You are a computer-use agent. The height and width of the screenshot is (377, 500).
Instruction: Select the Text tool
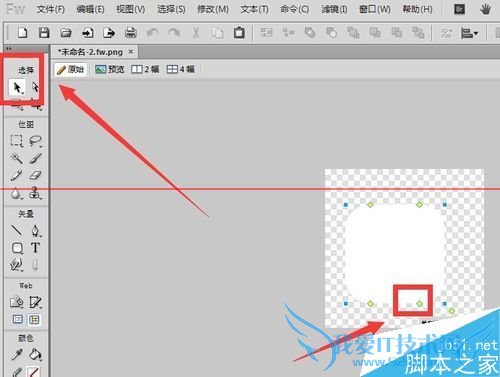(35, 248)
